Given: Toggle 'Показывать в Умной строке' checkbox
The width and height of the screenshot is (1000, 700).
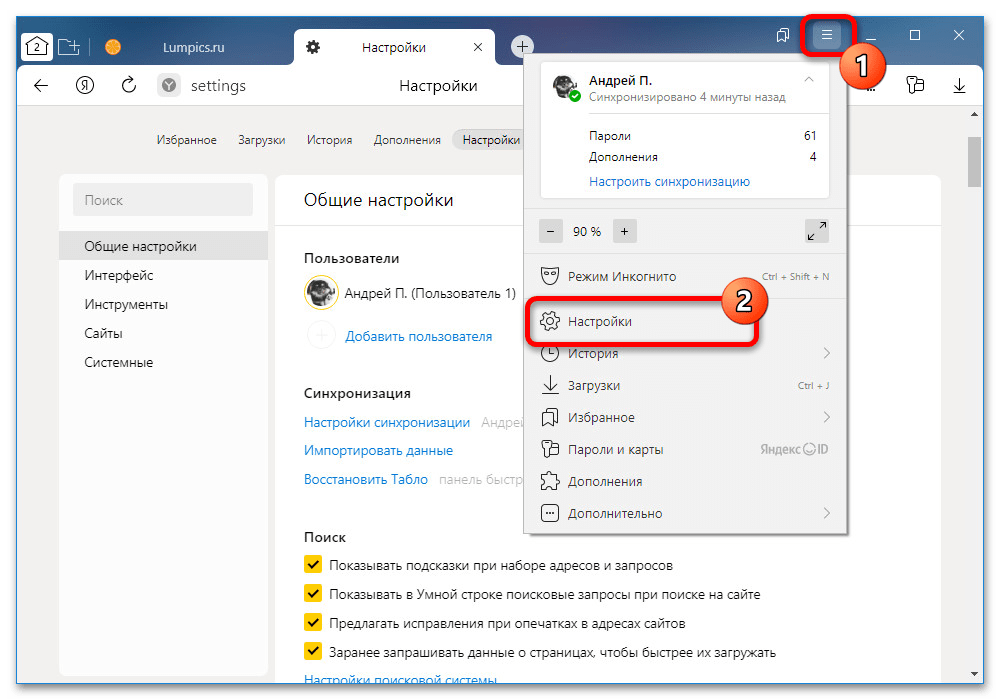Looking at the screenshot, I should (312, 593).
